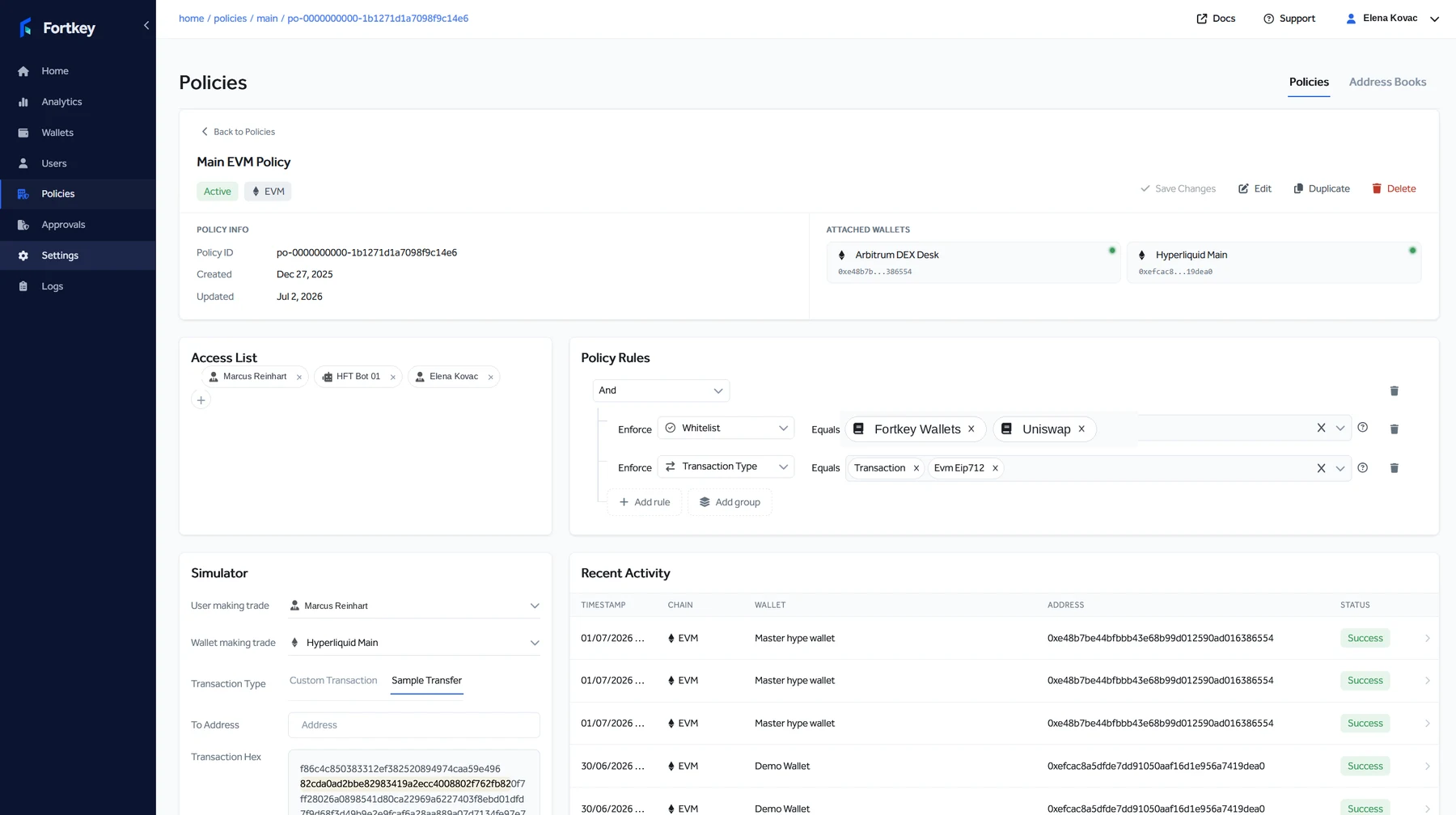Open the And logic operator dropdown
Screen dimensions: 1456x815
pos(661,391)
